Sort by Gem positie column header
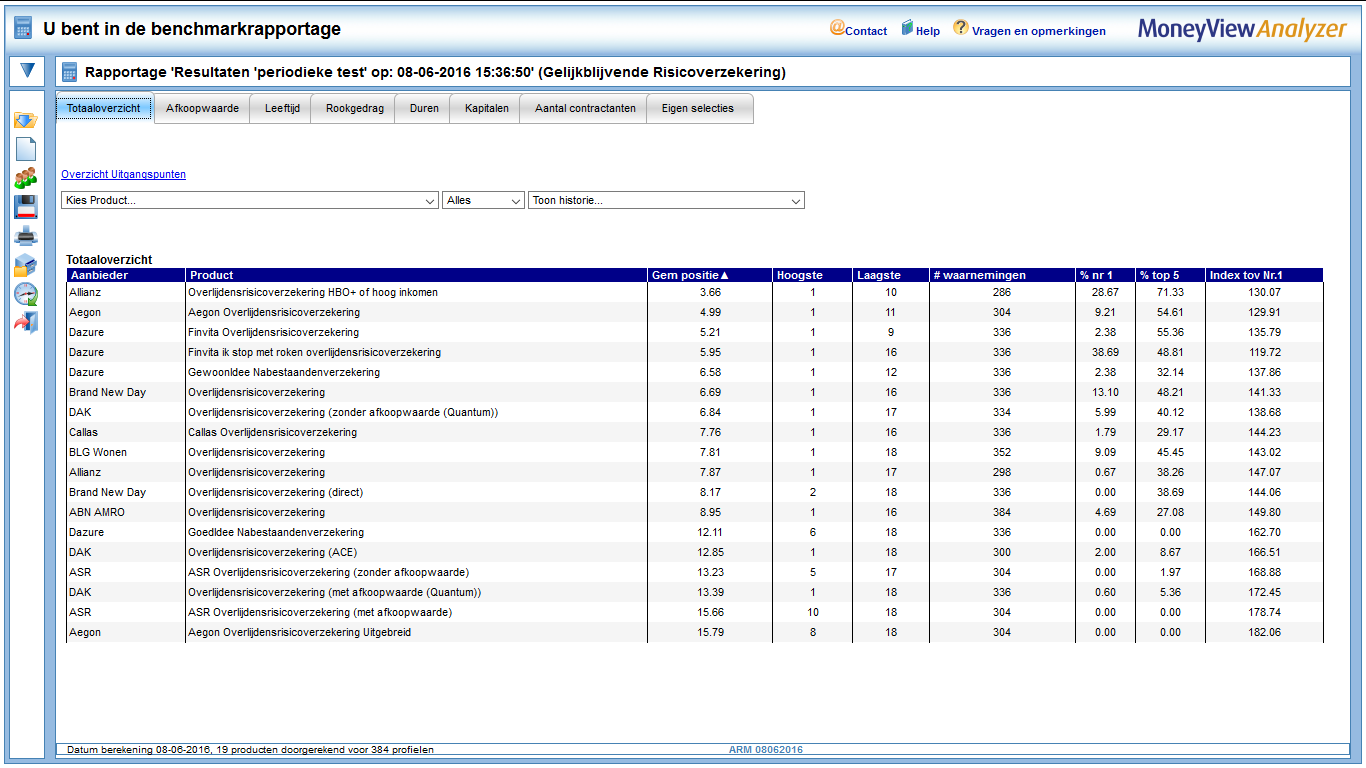The width and height of the screenshot is (1366, 768). point(710,275)
